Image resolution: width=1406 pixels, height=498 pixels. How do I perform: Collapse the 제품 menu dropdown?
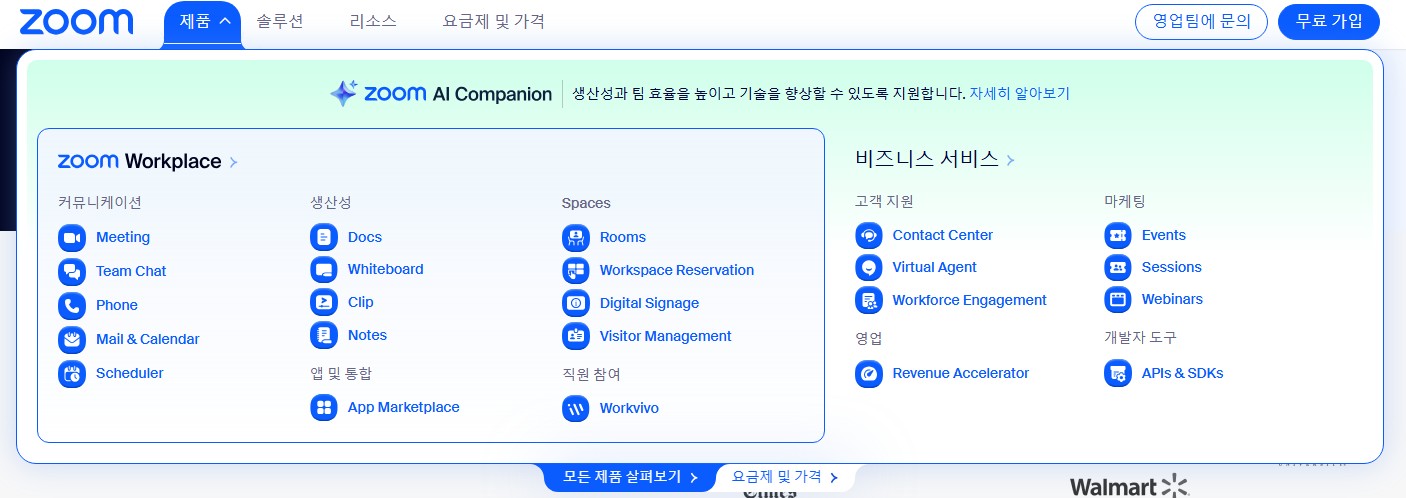coord(202,22)
